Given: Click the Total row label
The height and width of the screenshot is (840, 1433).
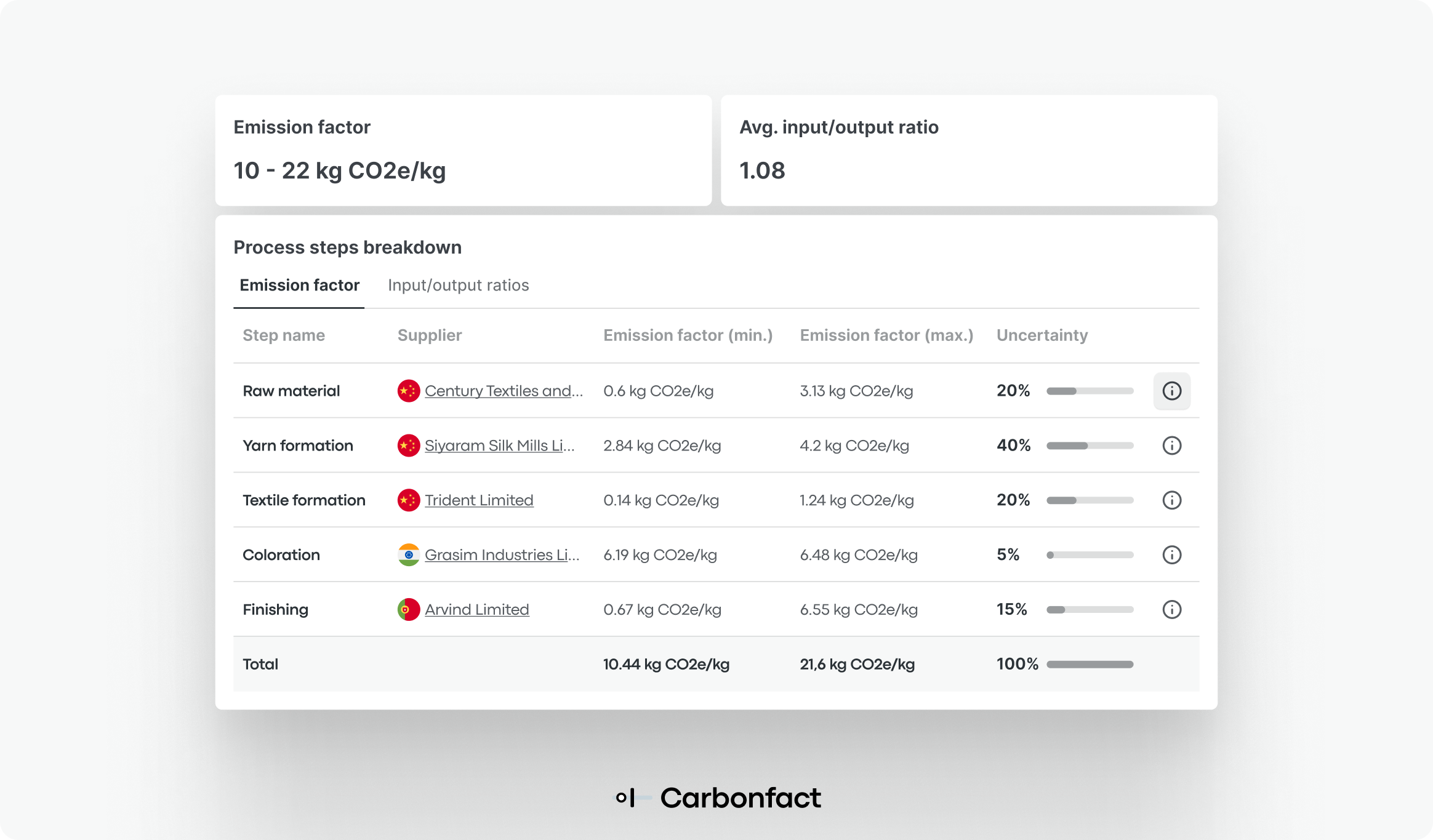Looking at the screenshot, I should (260, 665).
